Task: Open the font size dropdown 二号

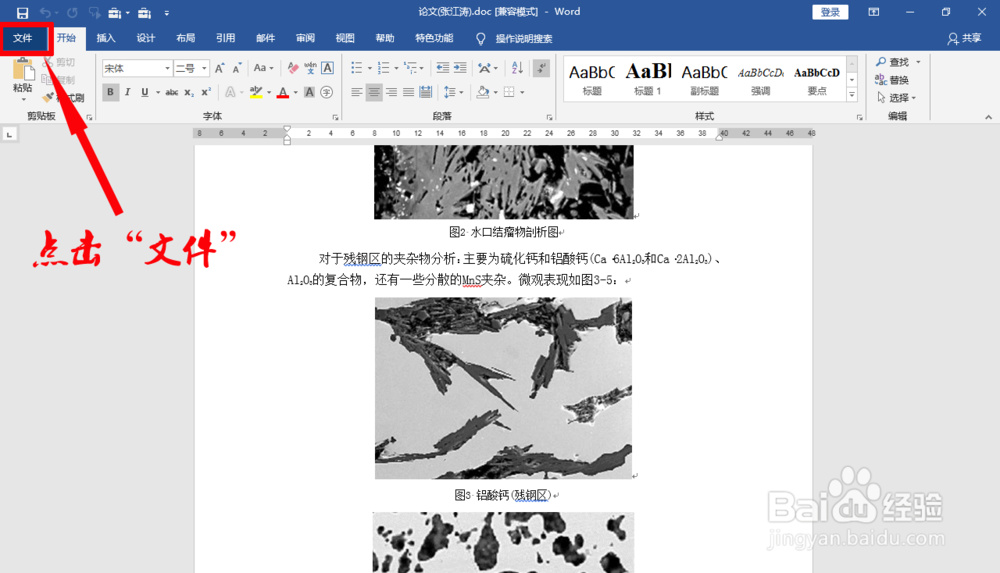Action: 204,68
